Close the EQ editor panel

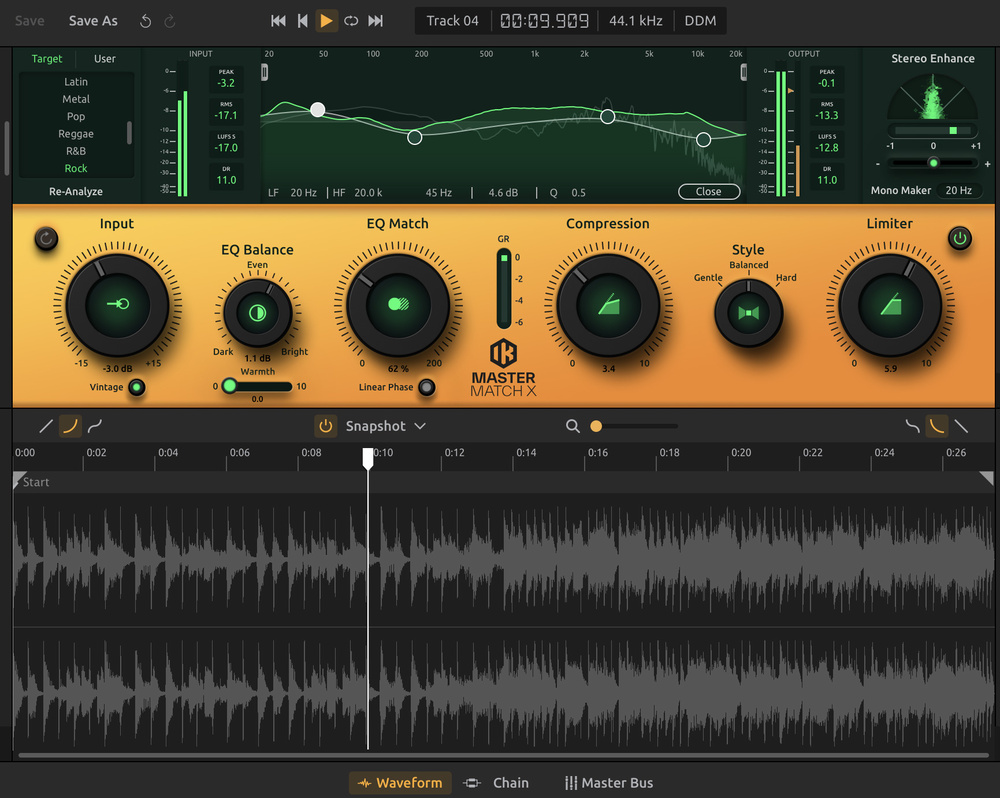click(709, 191)
